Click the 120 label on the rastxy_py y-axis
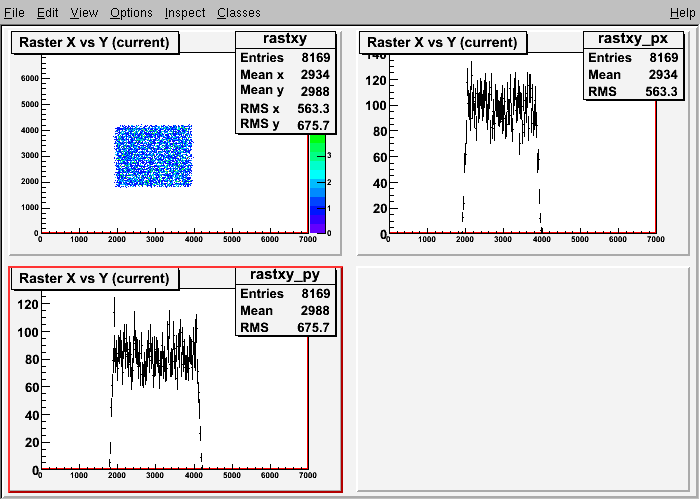Viewport: 700px width, 500px height. tap(28, 304)
